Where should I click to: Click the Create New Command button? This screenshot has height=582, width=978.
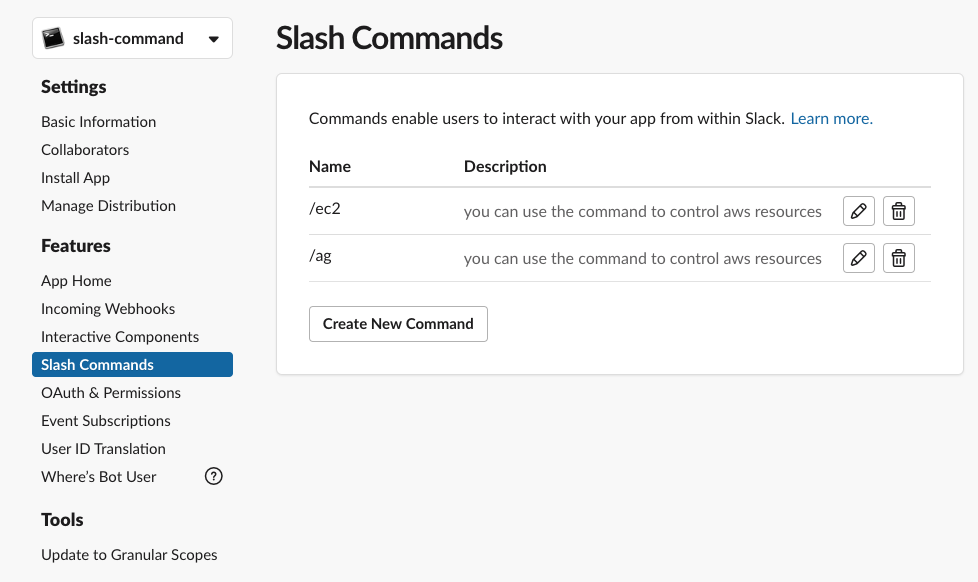[398, 324]
